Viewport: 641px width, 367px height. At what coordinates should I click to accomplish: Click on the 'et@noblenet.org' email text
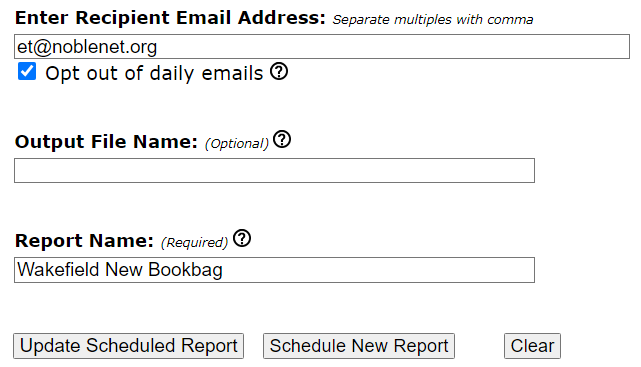click(x=87, y=47)
